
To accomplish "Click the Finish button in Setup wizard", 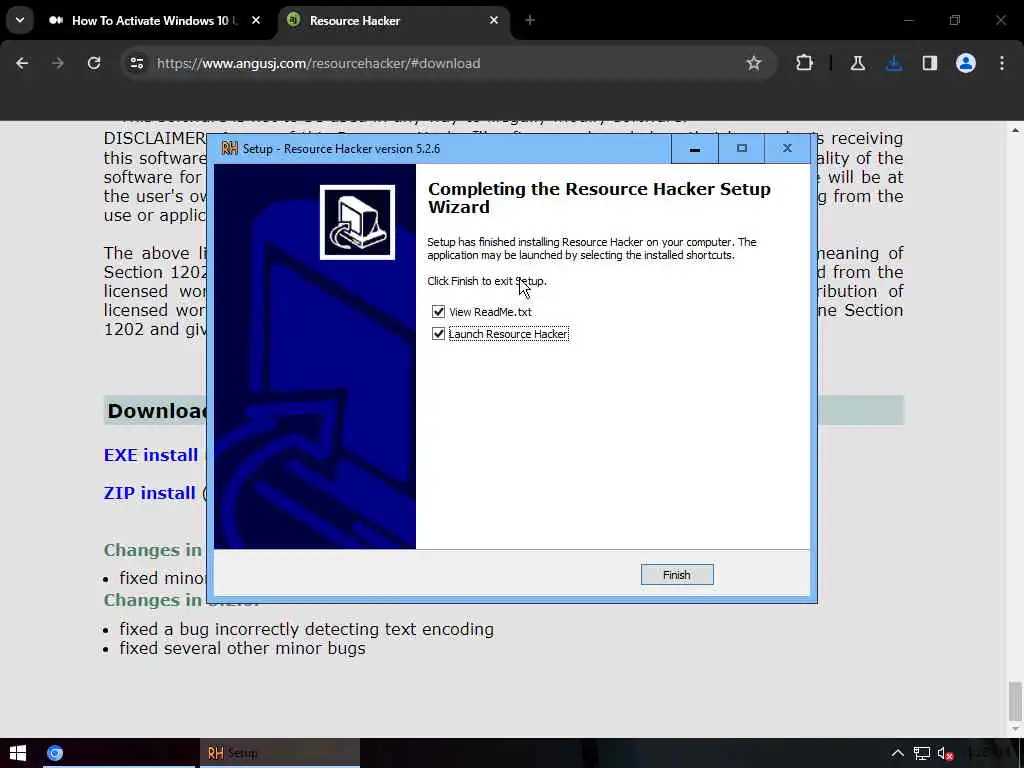I will (x=677, y=575).
